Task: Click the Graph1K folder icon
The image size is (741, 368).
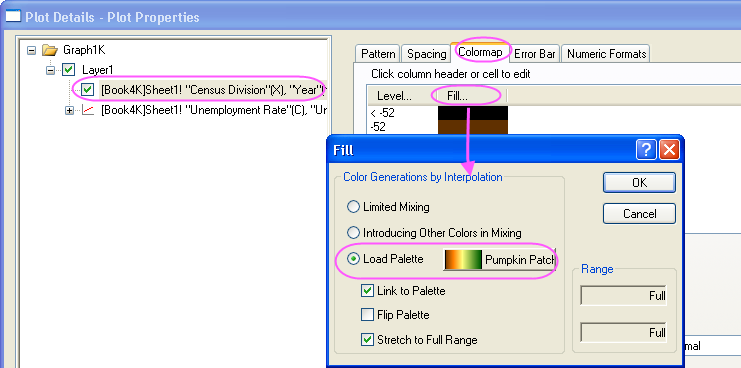Action: [49, 50]
